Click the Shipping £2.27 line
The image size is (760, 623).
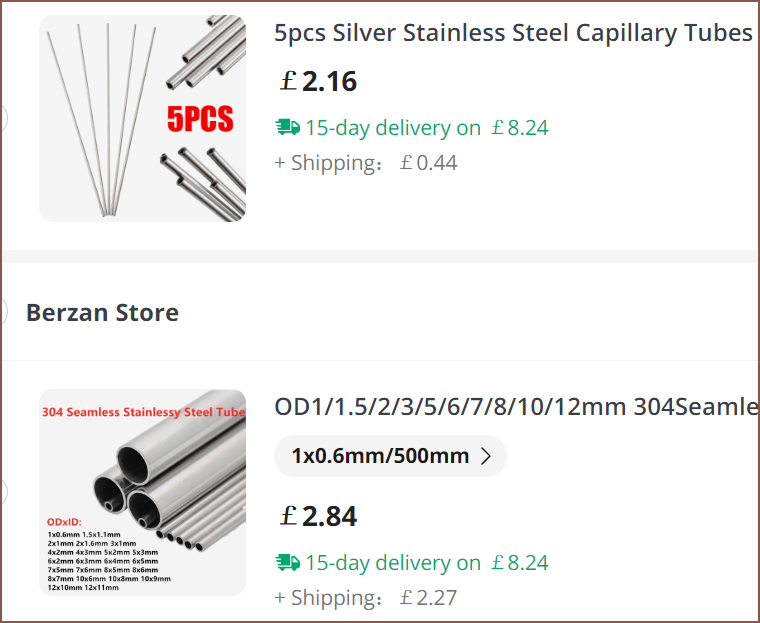[x=366, y=598]
